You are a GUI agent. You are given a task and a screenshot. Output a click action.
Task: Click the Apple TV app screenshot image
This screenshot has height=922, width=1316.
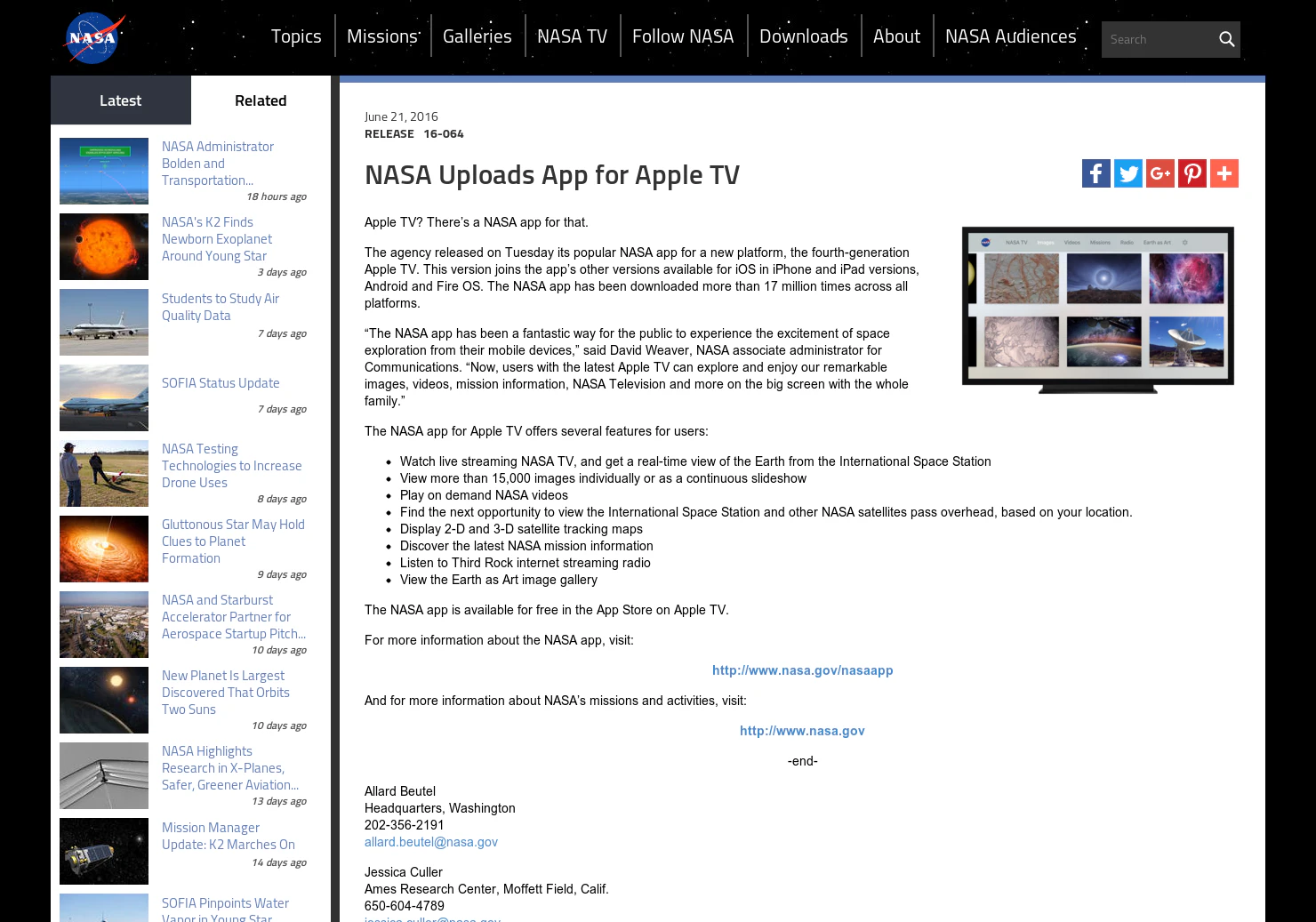(1098, 309)
